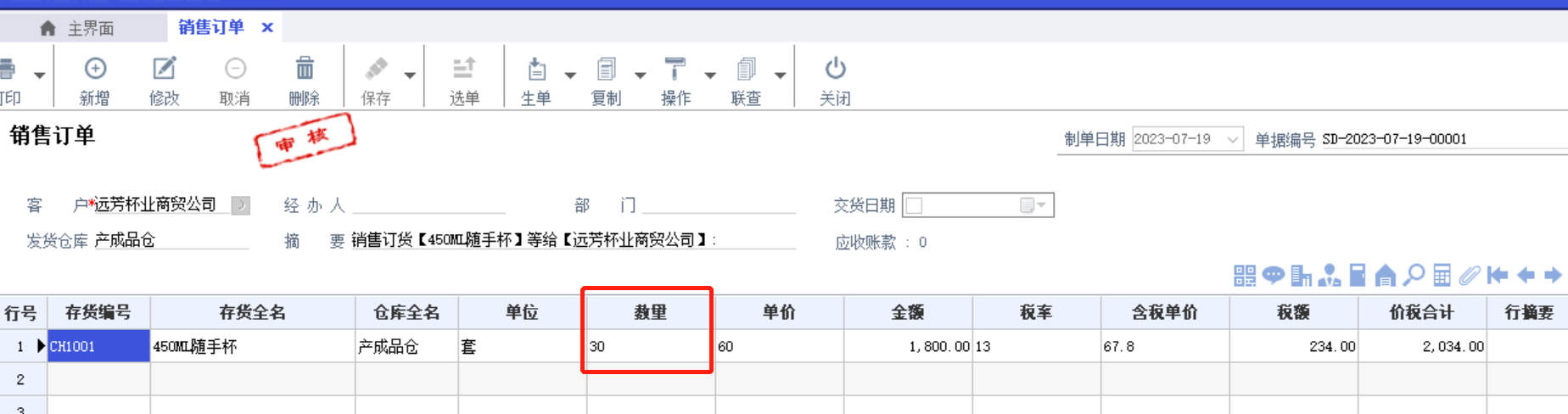Image resolution: width=1568 pixels, height=414 pixels.
Task: Open the print dropdown arrow
Action: [39, 76]
